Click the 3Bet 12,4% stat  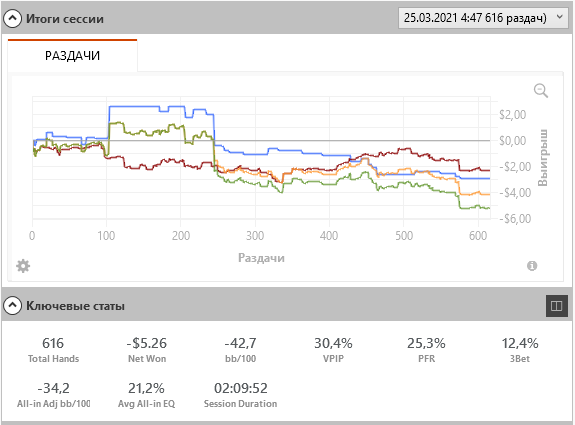pyautogui.click(x=520, y=349)
